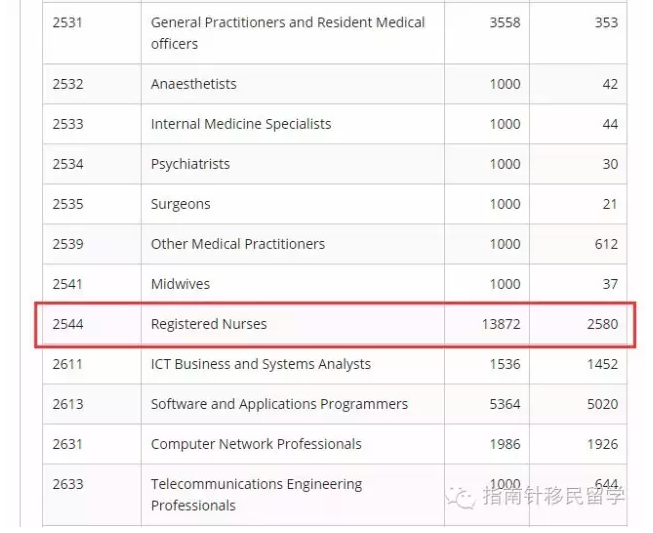This screenshot has width=653, height=533.
Task: Click General Practitioners and Resident Medical officers
Action: tap(288, 33)
